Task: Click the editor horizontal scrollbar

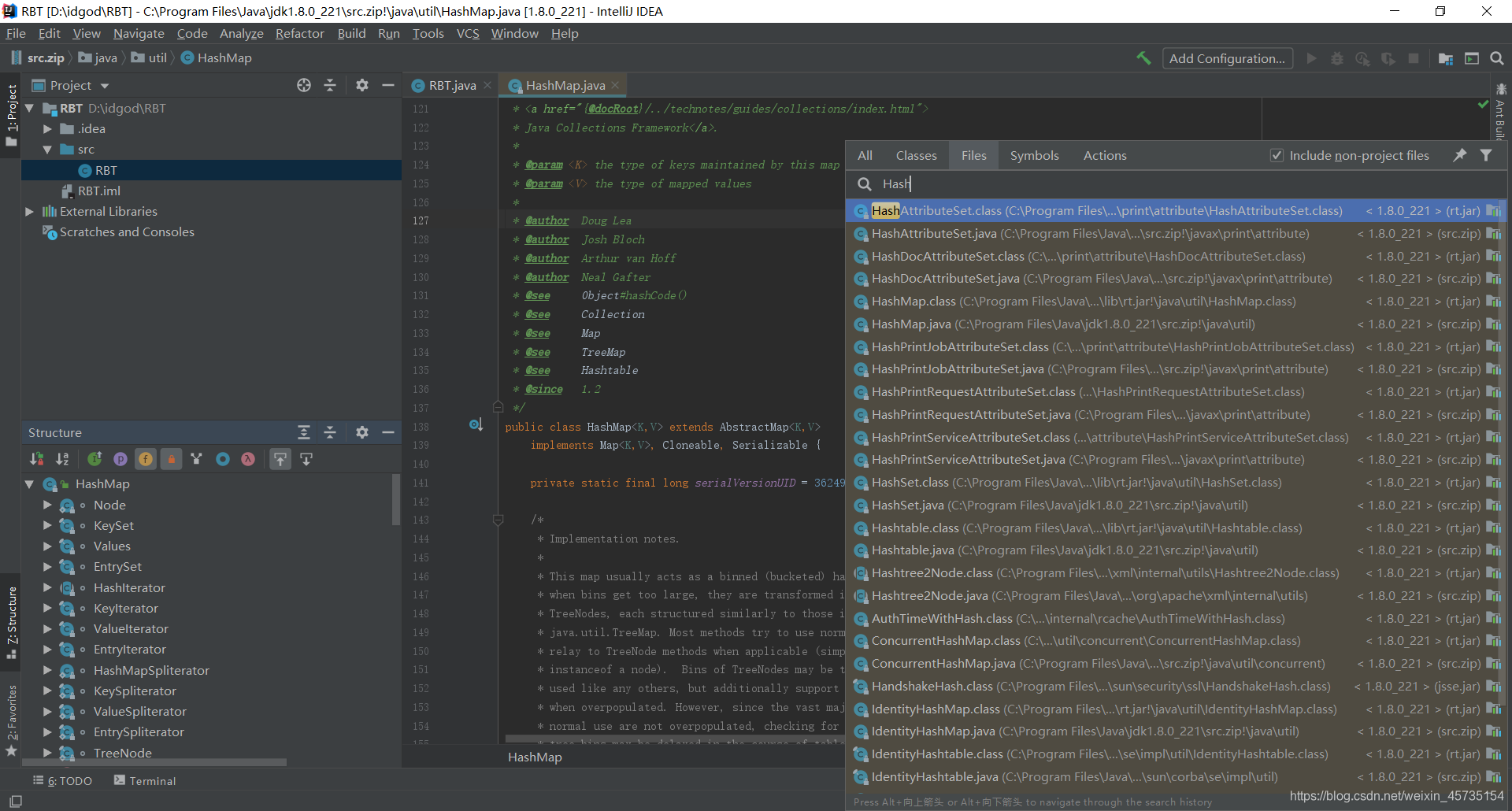Action: coord(674,739)
